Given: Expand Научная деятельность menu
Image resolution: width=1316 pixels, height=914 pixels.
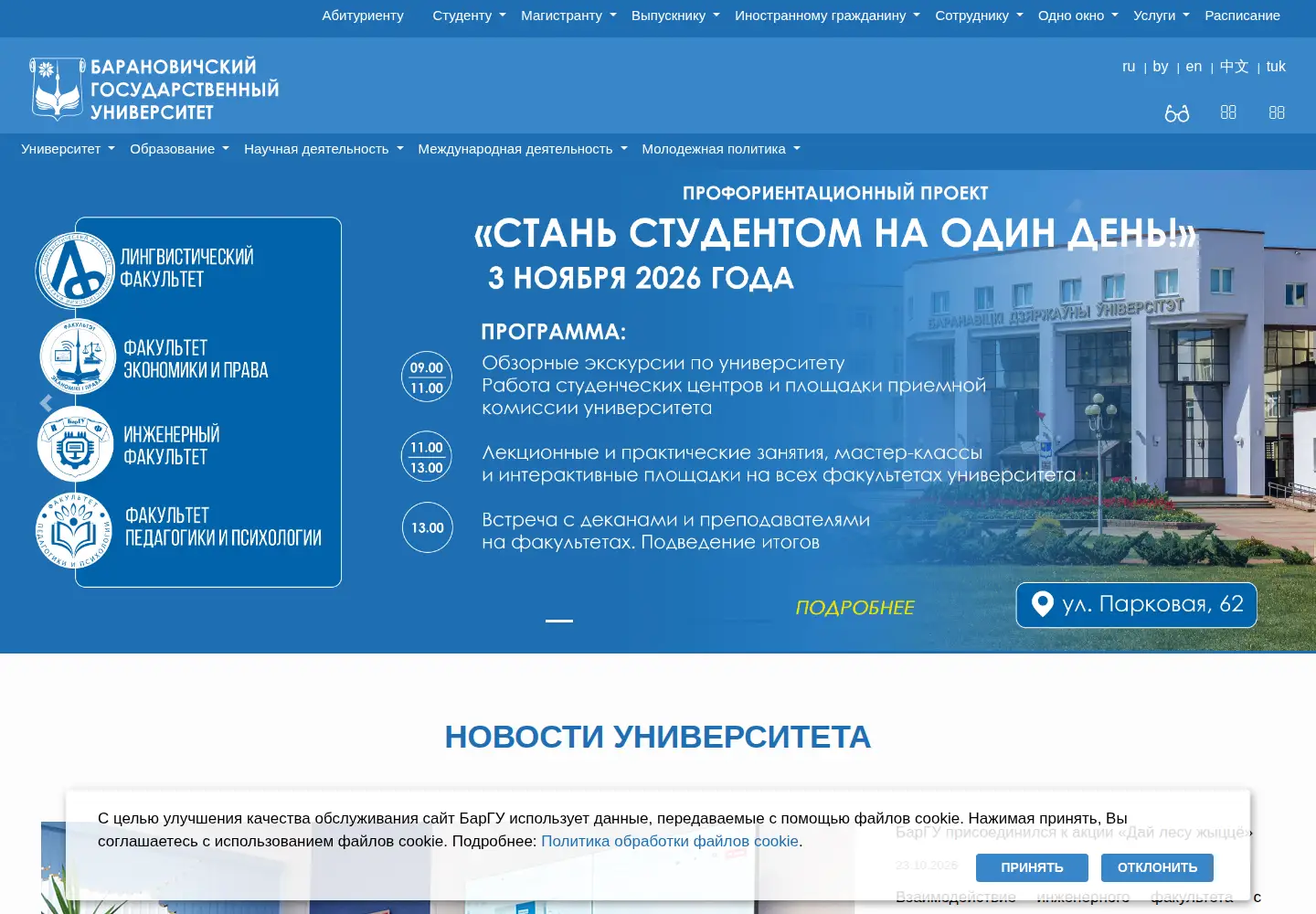Looking at the screenshot, I should (324, 149).
